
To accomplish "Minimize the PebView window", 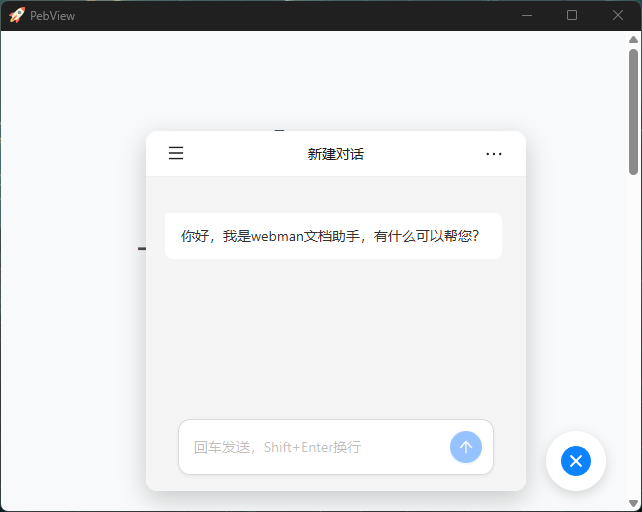I will tap(526, 15).
